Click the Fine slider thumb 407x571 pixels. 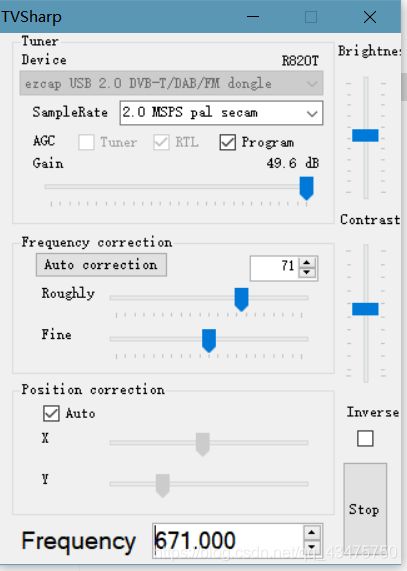point(209,340)
